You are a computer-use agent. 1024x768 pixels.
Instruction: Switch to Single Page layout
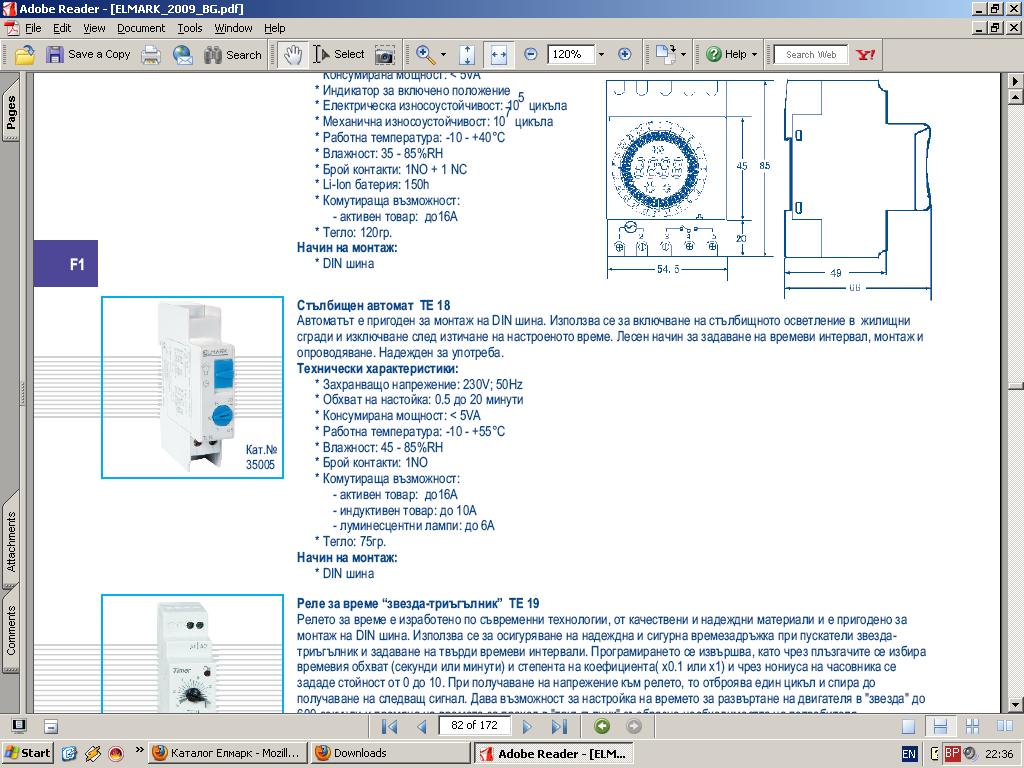(908, 726)
